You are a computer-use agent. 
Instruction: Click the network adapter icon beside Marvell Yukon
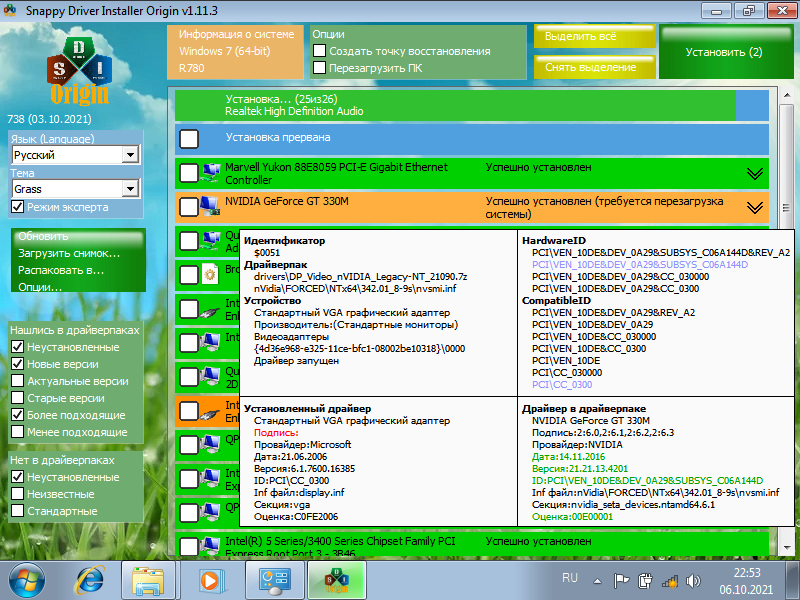211,173
